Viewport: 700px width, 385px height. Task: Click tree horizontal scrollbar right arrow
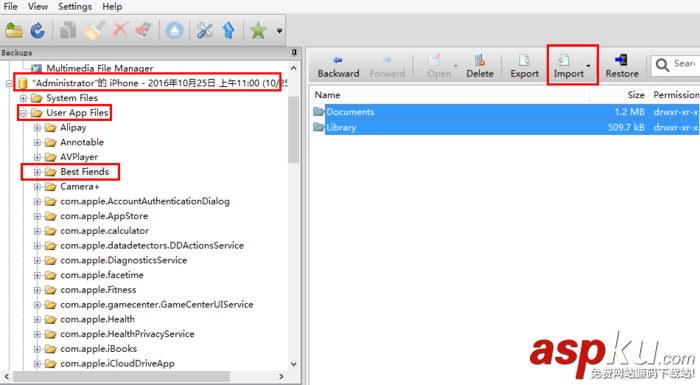tap(281, 376)
